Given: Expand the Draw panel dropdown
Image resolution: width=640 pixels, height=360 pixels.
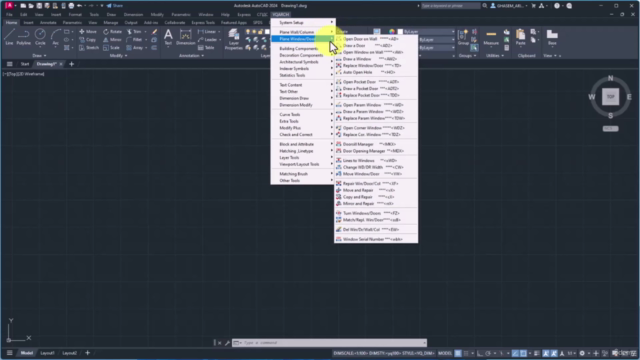Looking at the screenshot, I should pos(39,56).
